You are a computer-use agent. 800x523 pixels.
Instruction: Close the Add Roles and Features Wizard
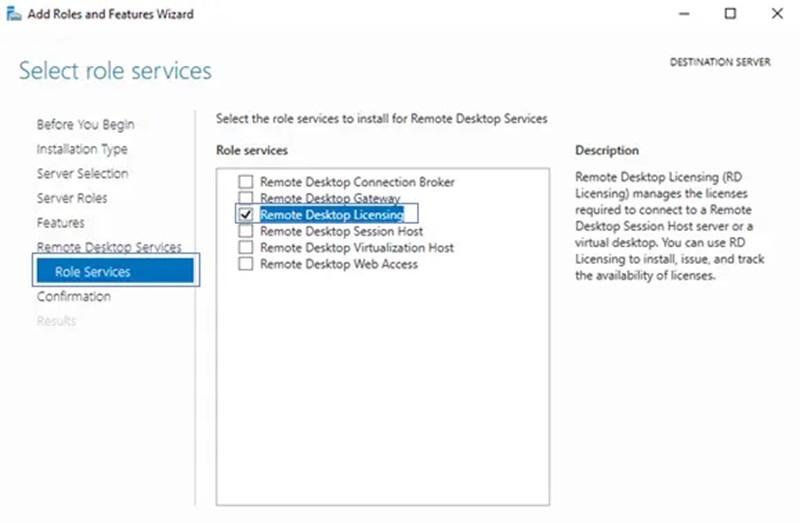[777, 14]
